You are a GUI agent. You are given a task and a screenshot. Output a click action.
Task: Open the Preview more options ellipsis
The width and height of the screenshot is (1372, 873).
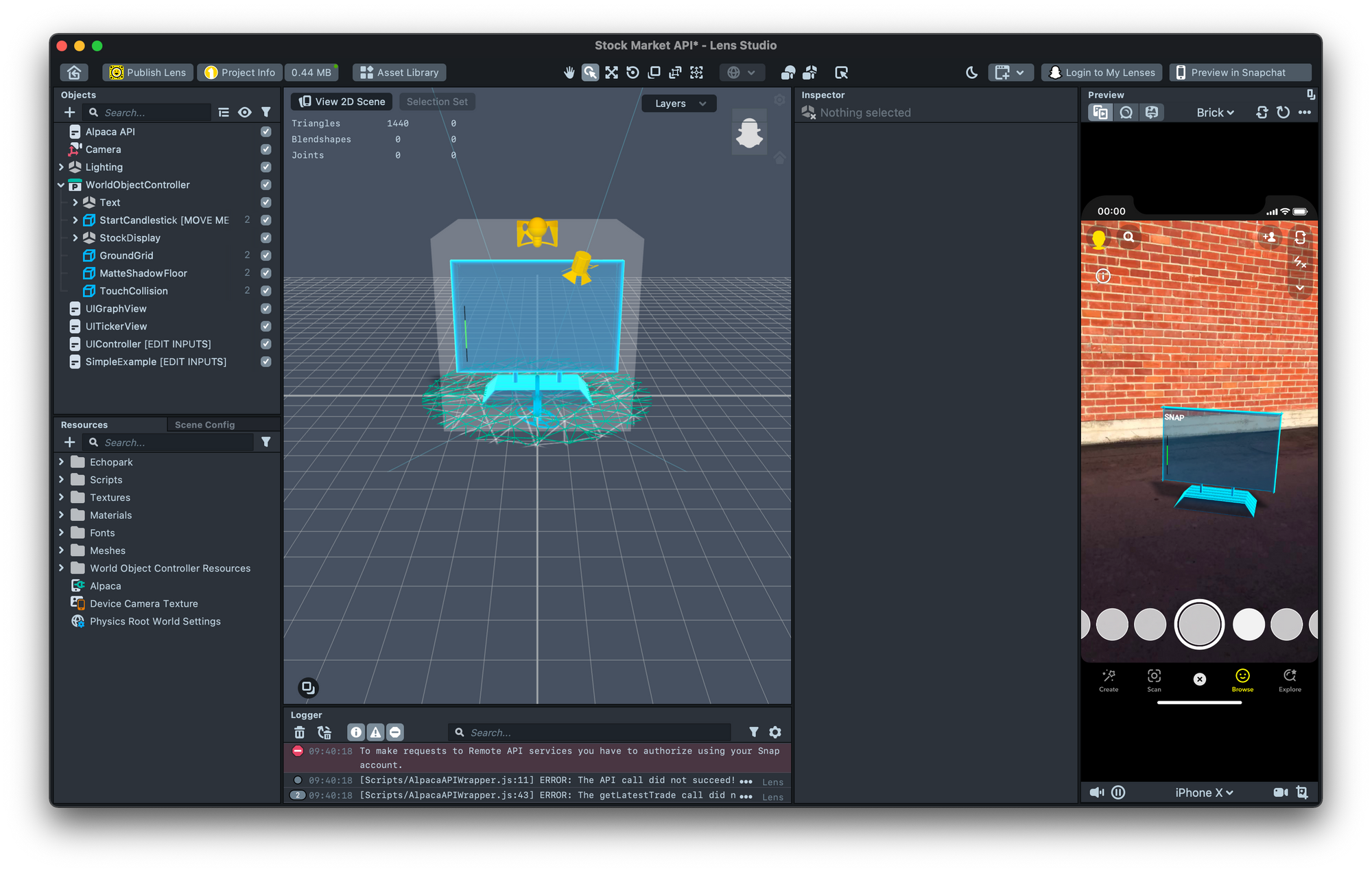pyautogui.click(x=1305, y=112)
